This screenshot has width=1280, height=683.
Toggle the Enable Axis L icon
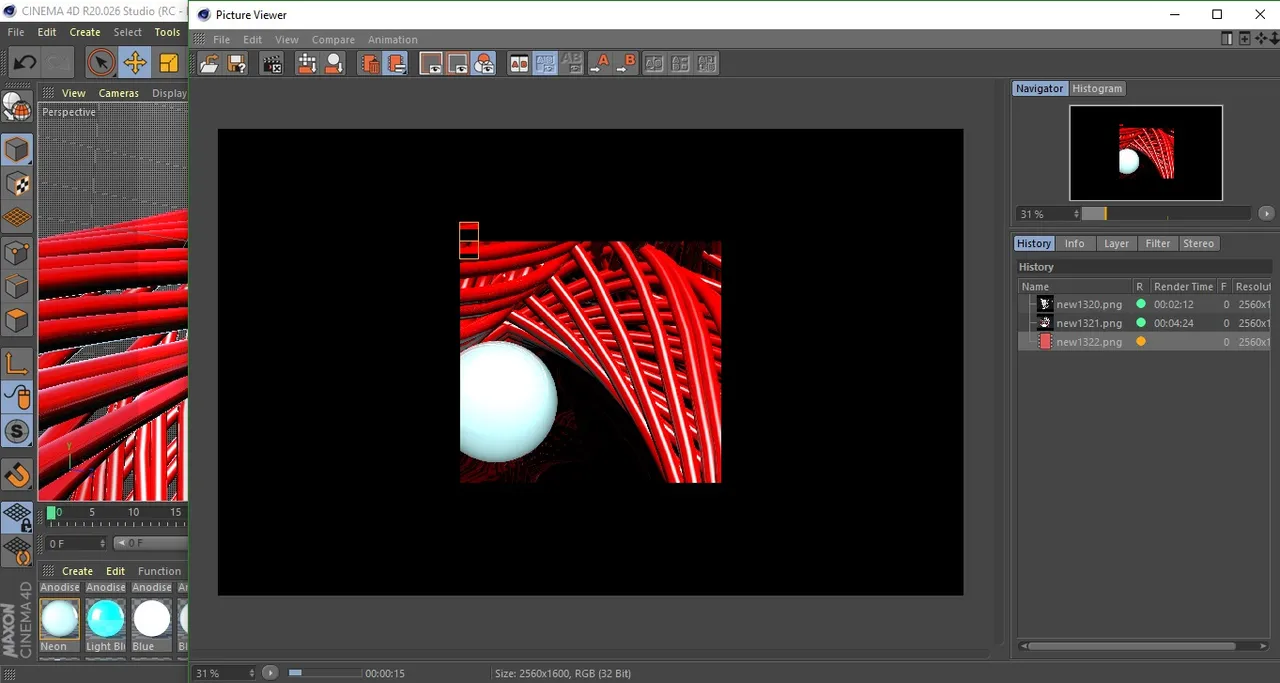coord(17,363)
